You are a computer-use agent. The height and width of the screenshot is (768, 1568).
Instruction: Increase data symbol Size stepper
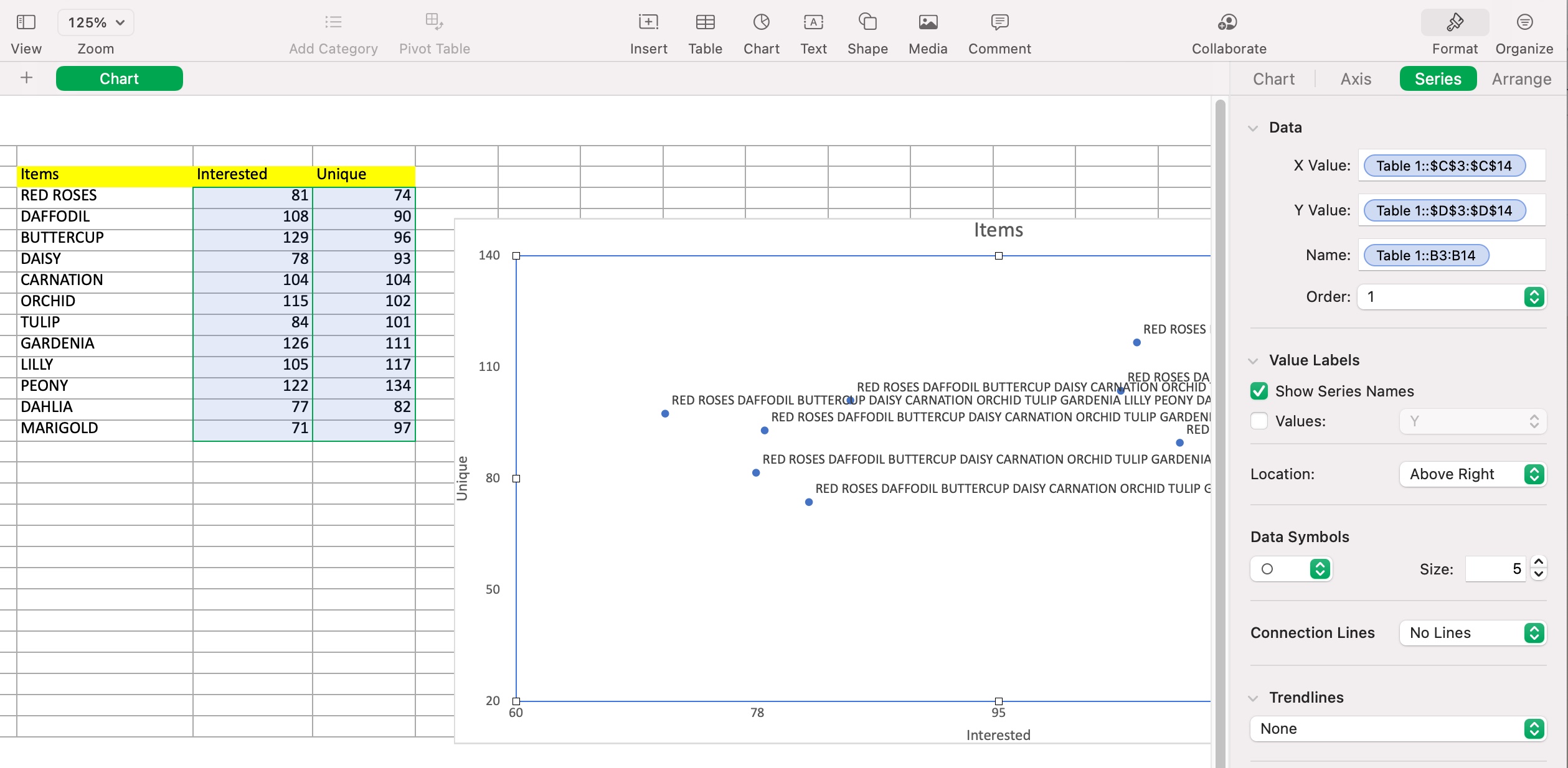(1538, 562)
